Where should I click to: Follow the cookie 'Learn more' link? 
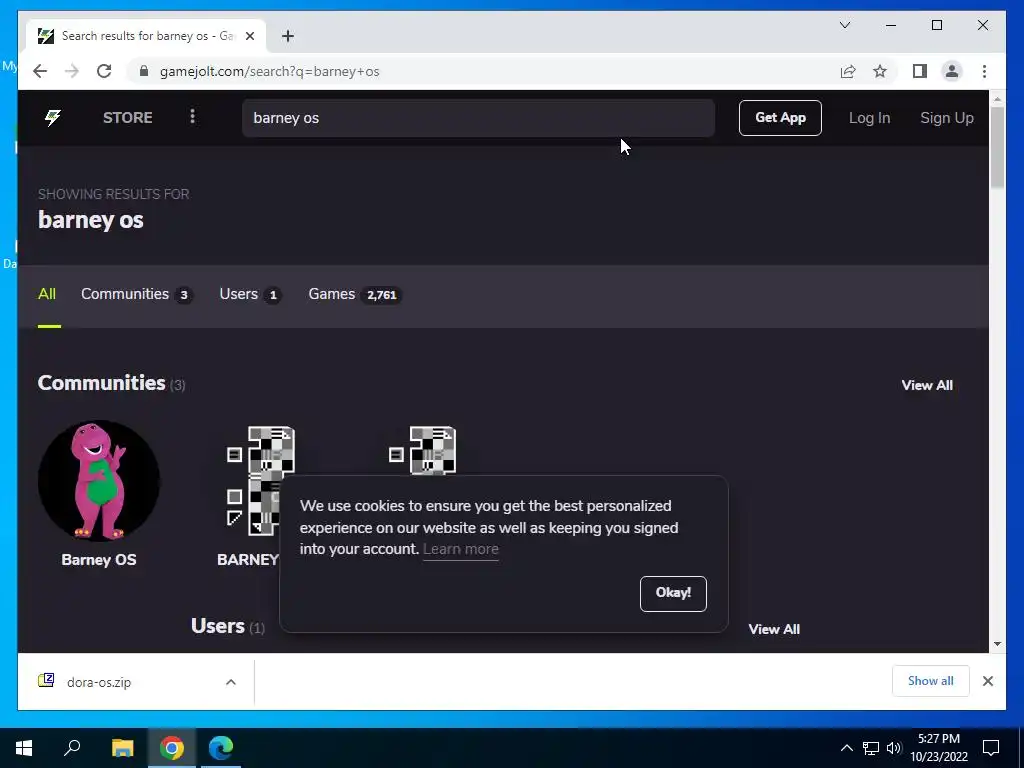(460, 549)
